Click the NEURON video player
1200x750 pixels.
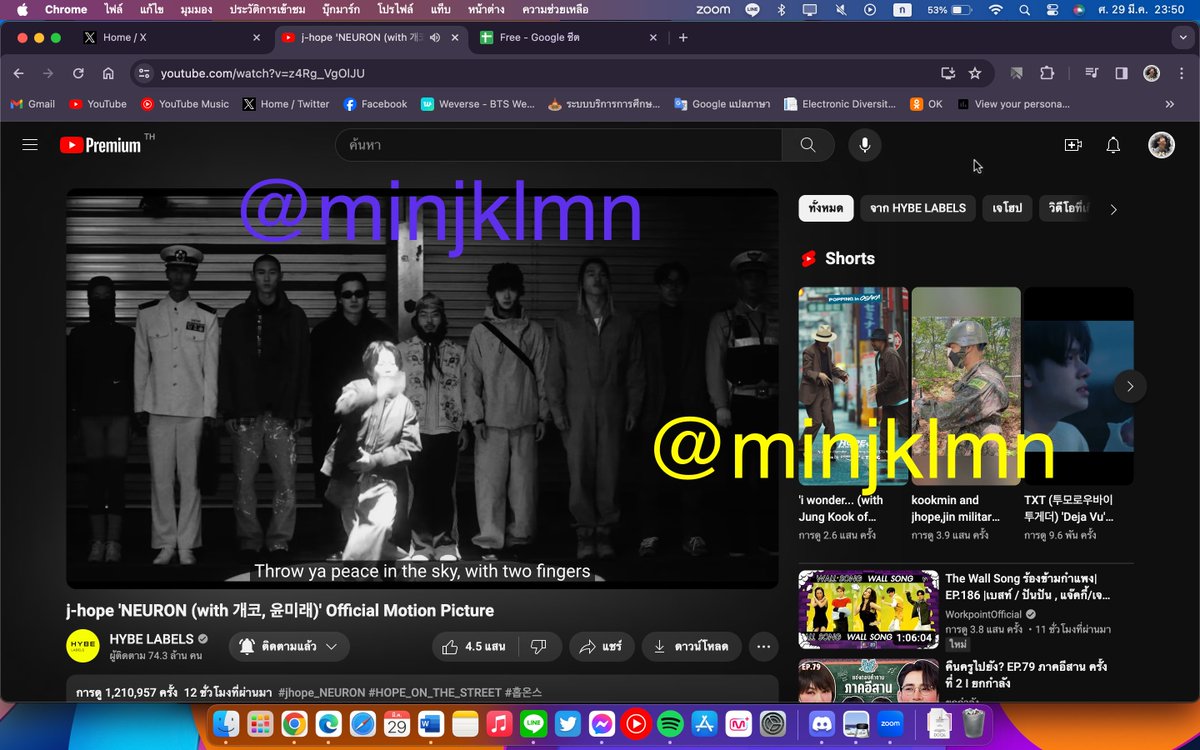[422, 388]
